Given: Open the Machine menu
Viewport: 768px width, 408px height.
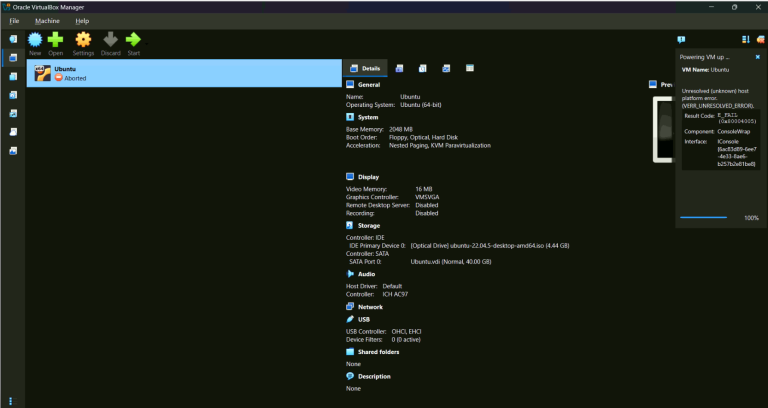Looking at the screenshot, I should 47,20.
